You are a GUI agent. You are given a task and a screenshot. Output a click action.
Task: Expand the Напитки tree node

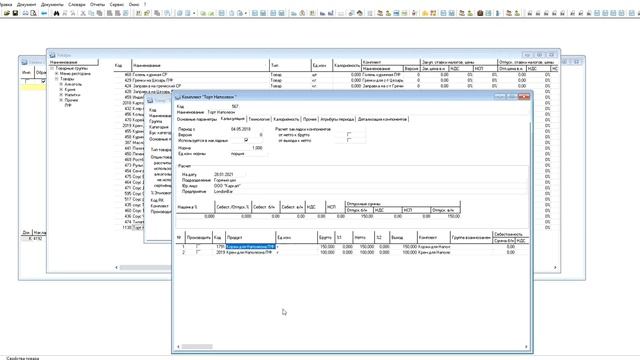[x=61, y=95]
